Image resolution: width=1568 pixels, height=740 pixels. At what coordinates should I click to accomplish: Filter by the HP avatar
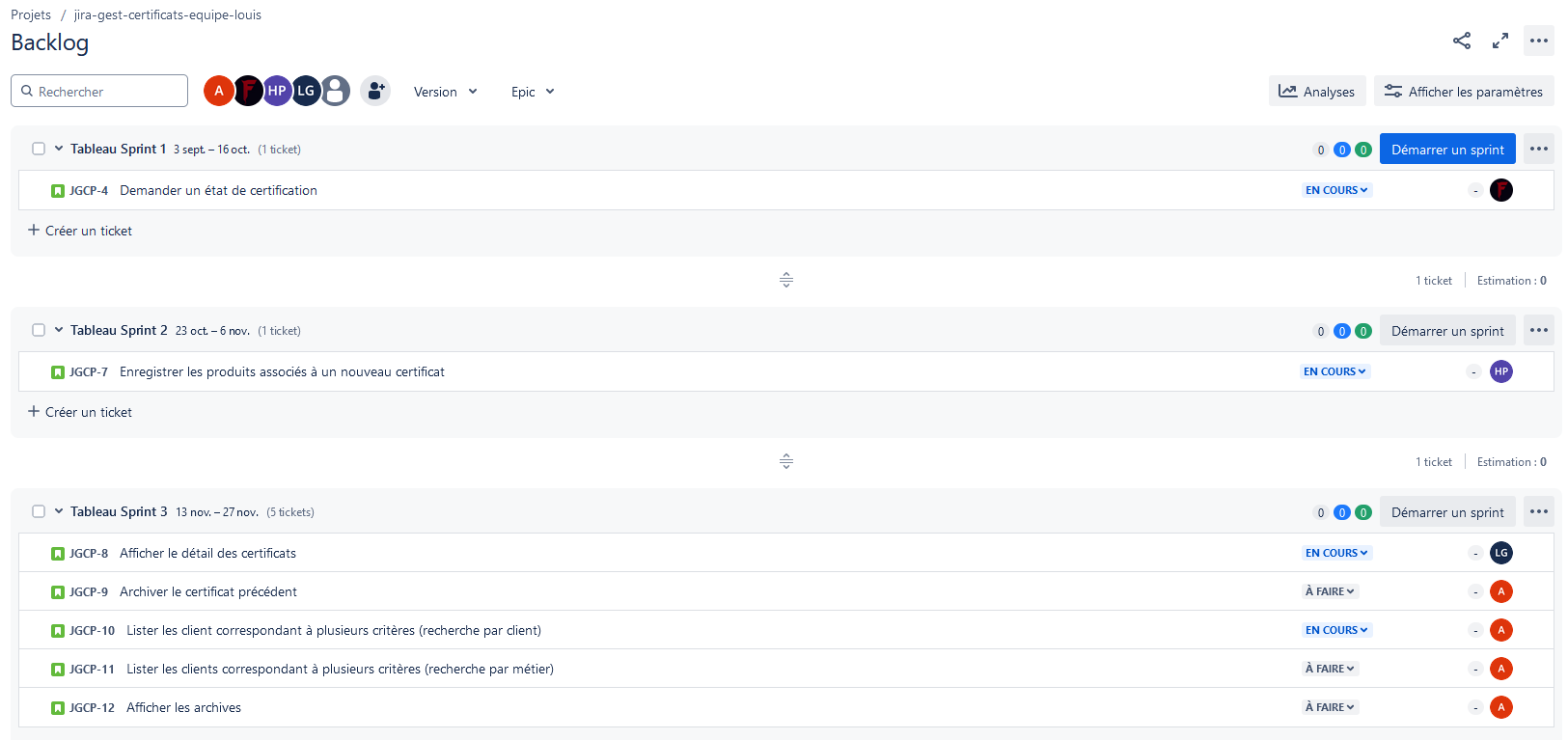(277, 91)
